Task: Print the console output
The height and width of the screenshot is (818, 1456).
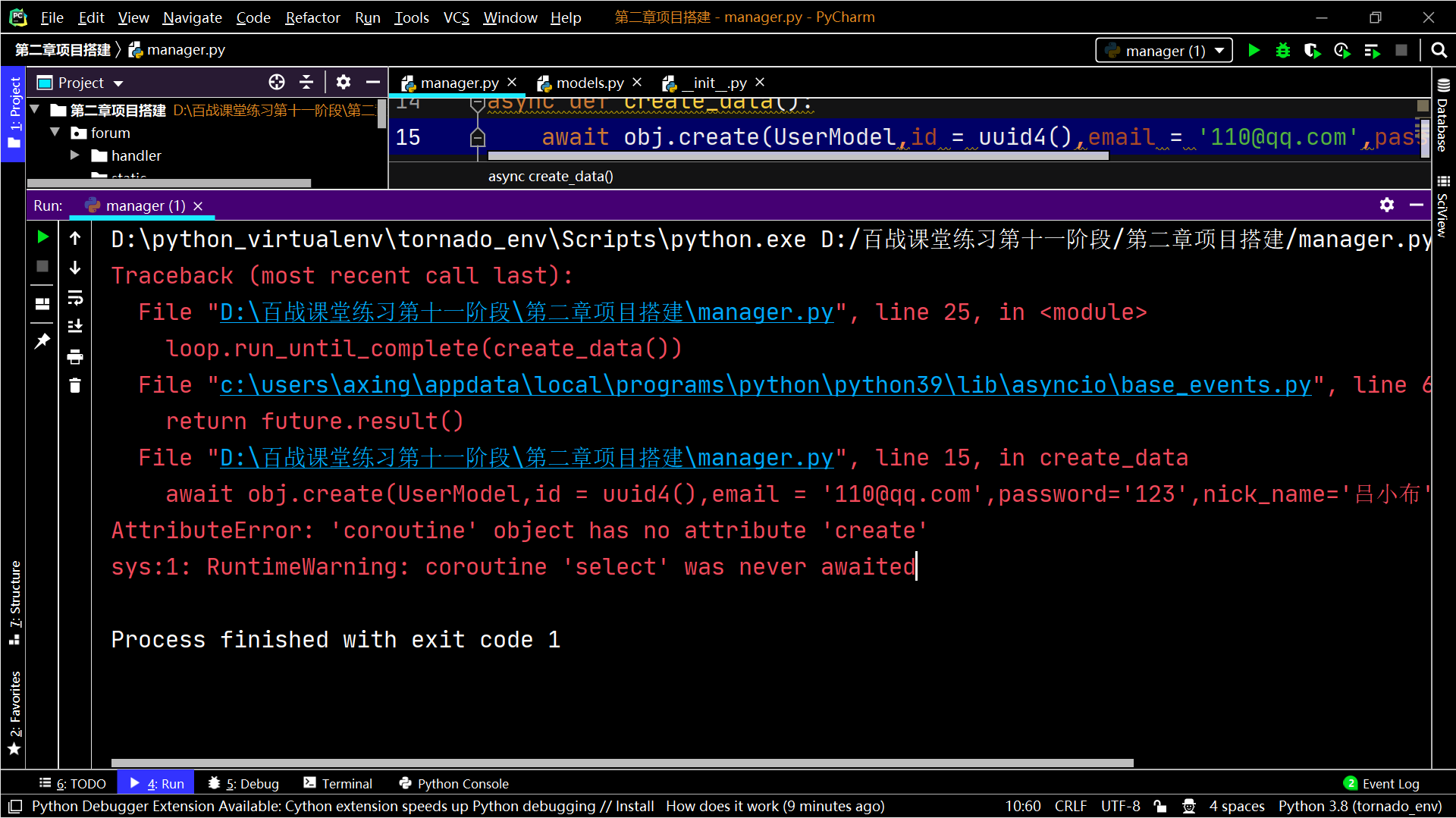Action: (x=75, y=356)
